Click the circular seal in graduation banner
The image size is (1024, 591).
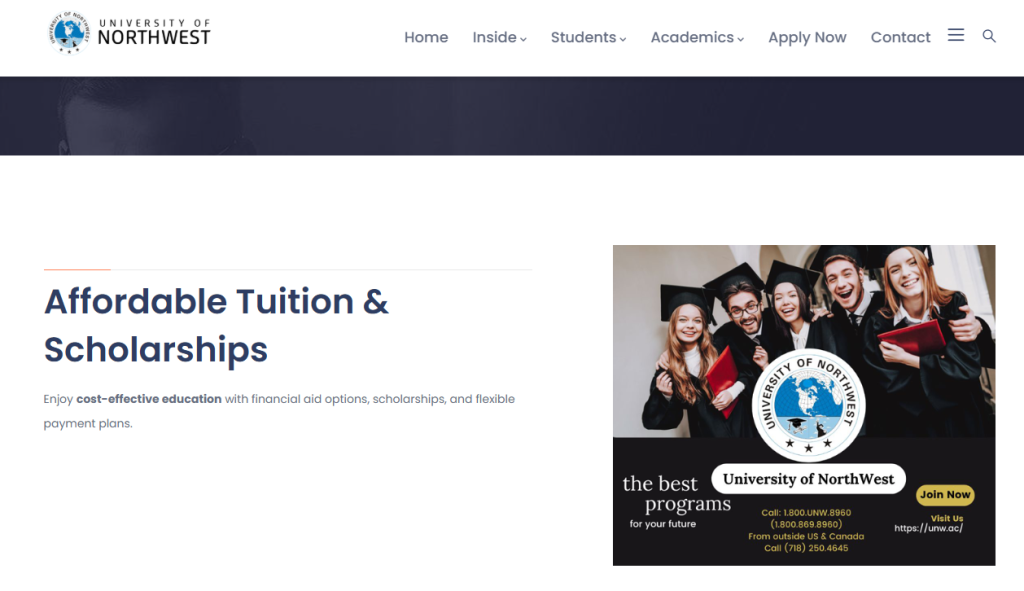808,405
